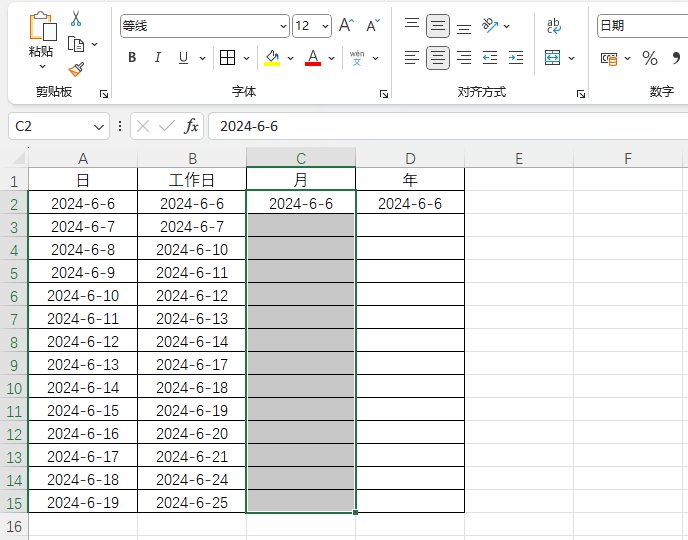The width and height of the screenshot is (688, 540).
Task: Apply yellow fill color bucket
Action: [272, 57]
